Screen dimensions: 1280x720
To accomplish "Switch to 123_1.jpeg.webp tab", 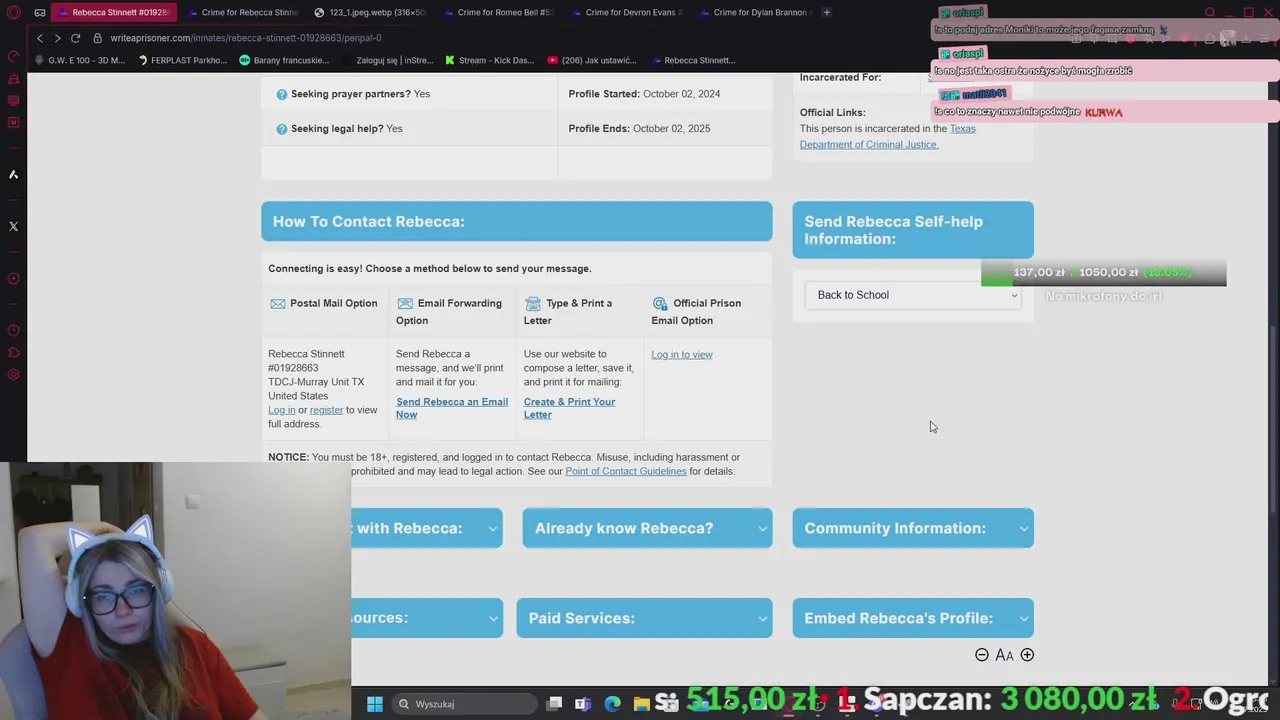I will pyautogui.click(x=370, y=13).
